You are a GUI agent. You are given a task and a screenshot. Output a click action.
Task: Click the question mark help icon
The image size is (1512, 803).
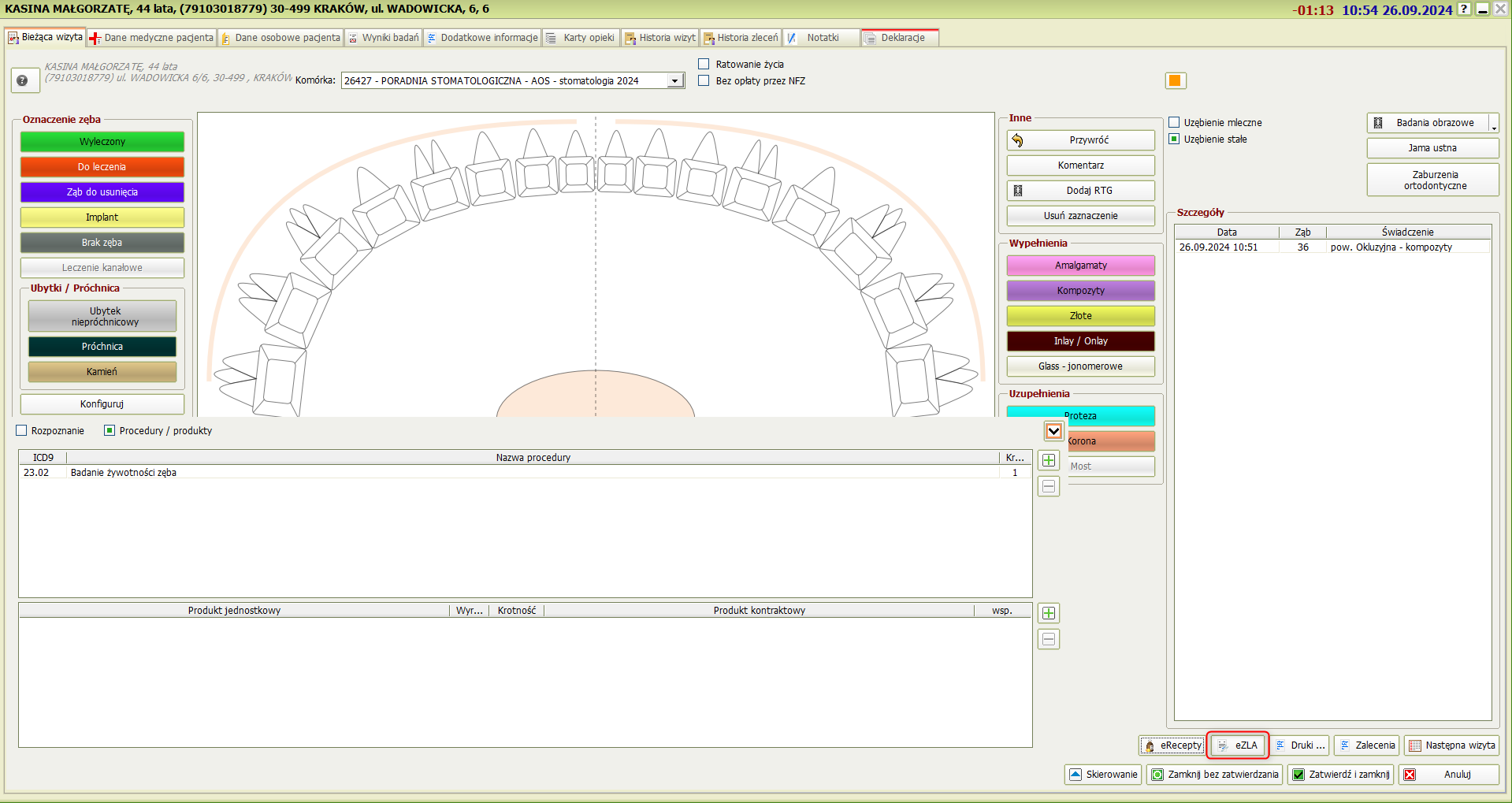[22, 80]
